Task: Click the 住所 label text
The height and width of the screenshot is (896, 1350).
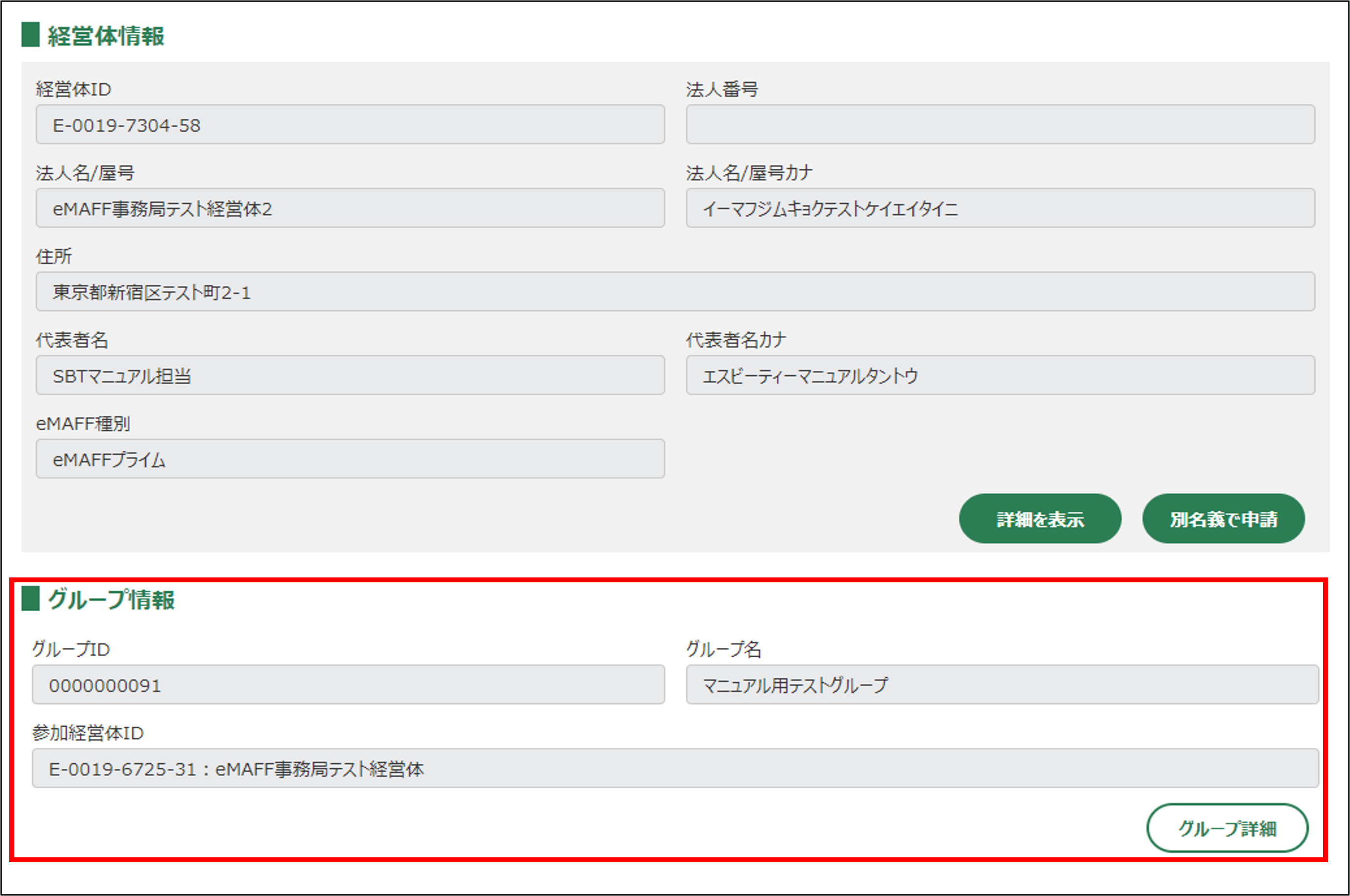Action: click(54, 256)
